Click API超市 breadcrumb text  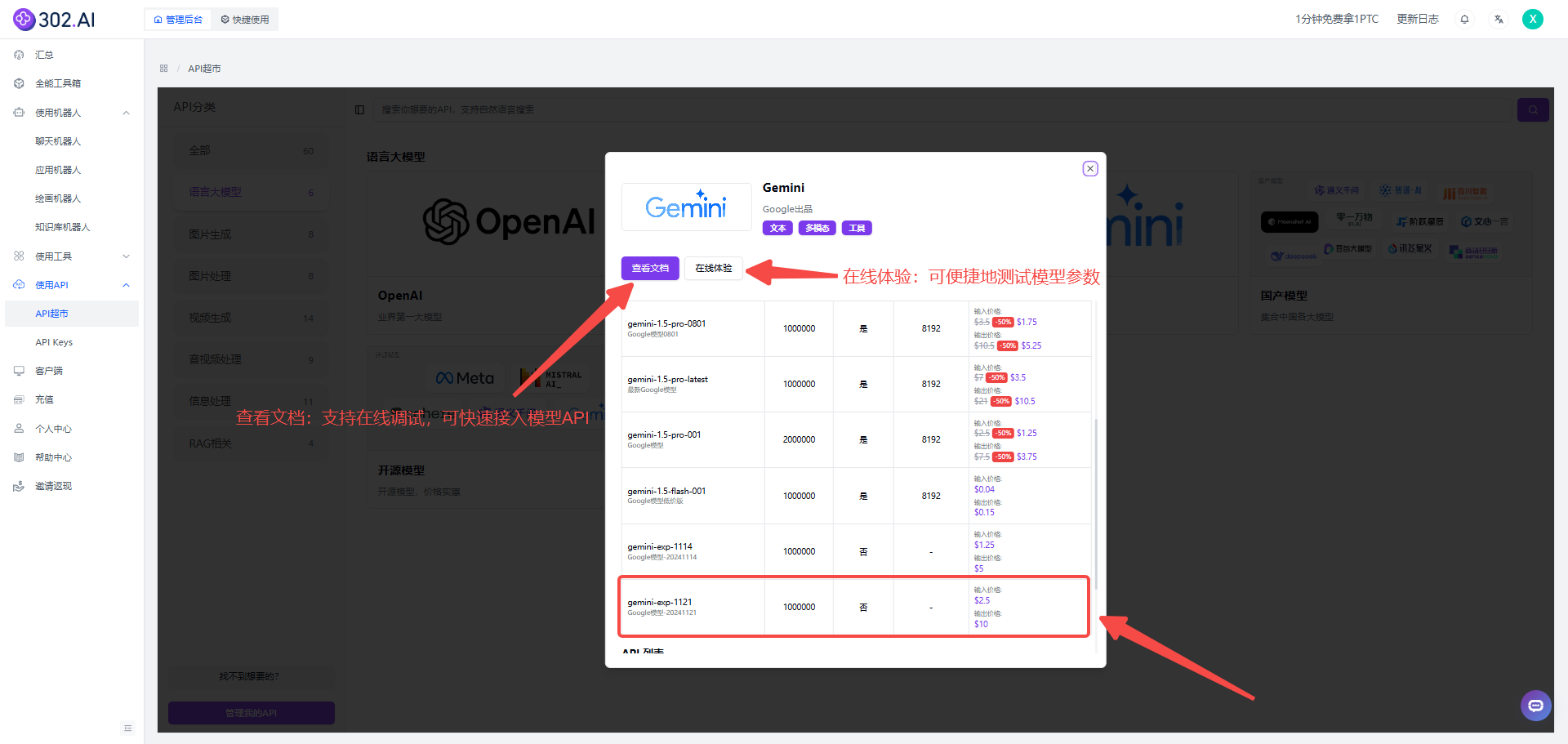click(204, 69)
